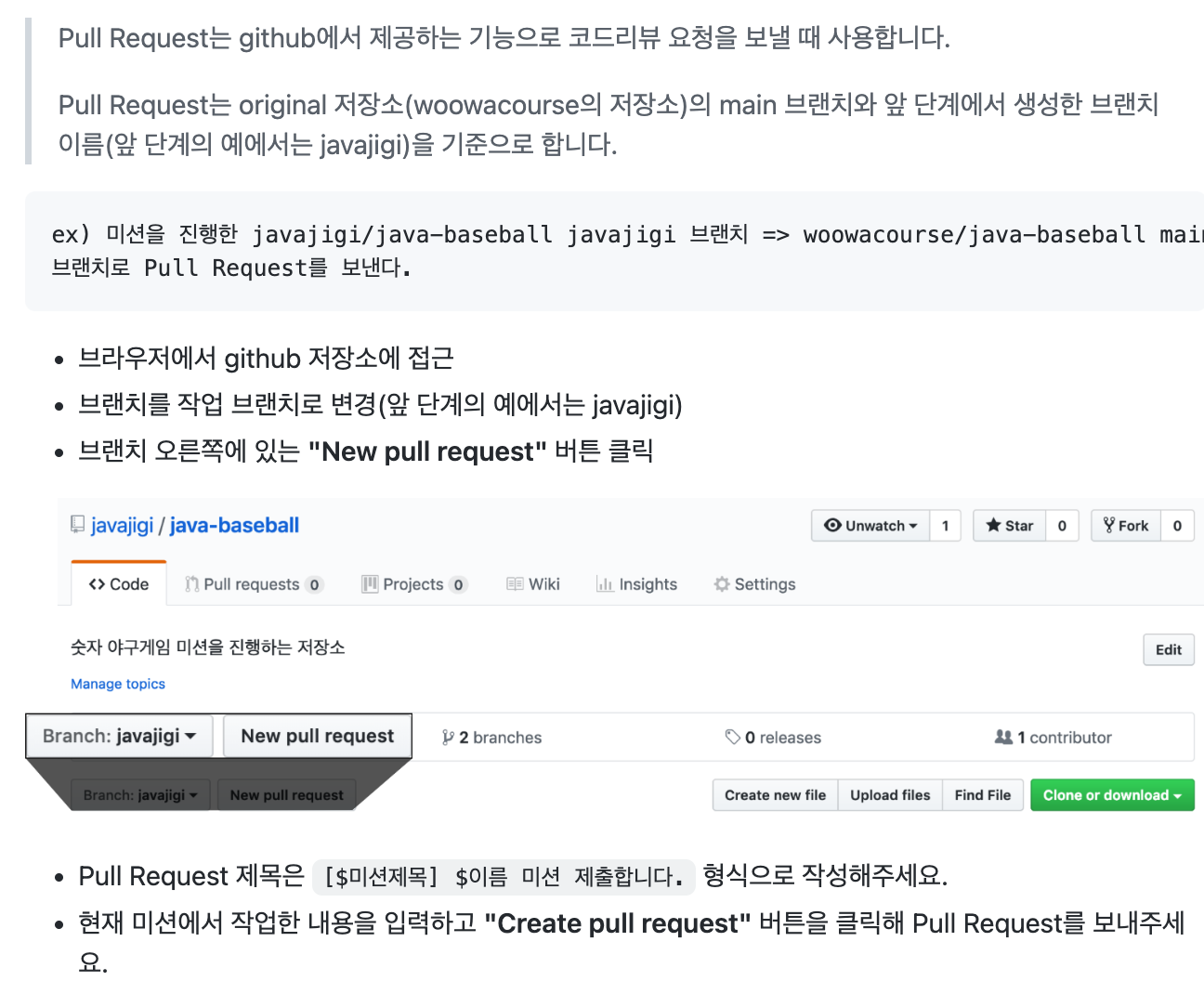Open the 1 contributor link

[x=1053, y=738]
